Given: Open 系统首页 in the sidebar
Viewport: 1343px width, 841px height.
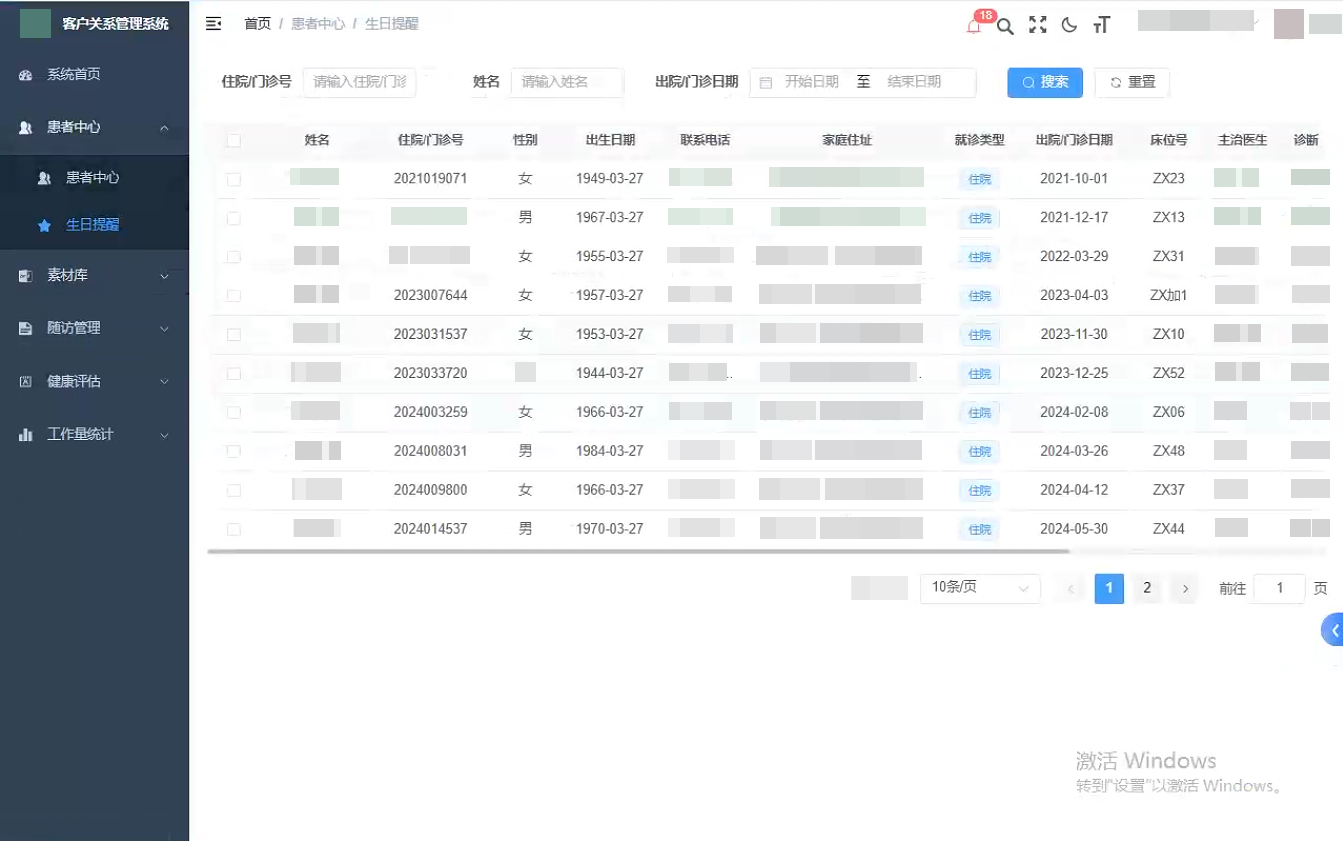Looking at the screenshot, I should coord(73,74).
